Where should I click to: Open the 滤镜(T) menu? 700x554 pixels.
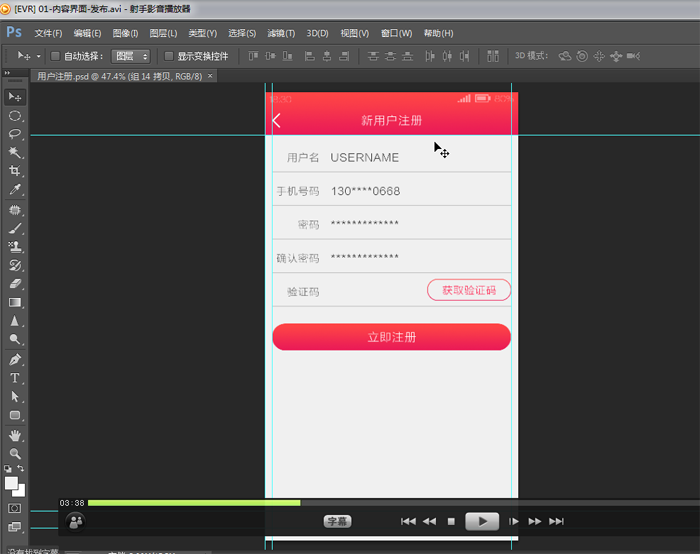(281, 33)
